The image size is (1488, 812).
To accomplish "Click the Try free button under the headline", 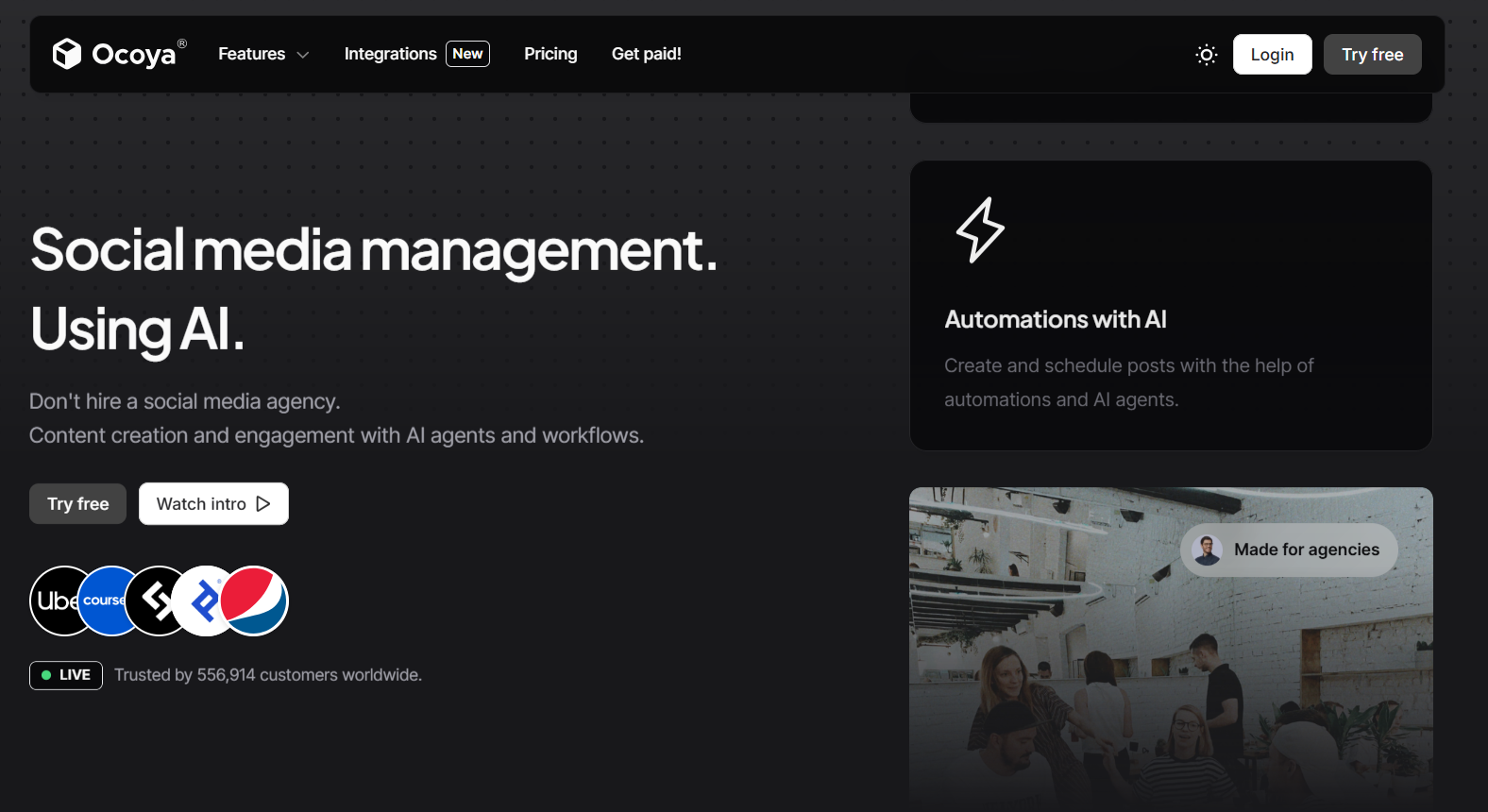I will click(77, 504).
